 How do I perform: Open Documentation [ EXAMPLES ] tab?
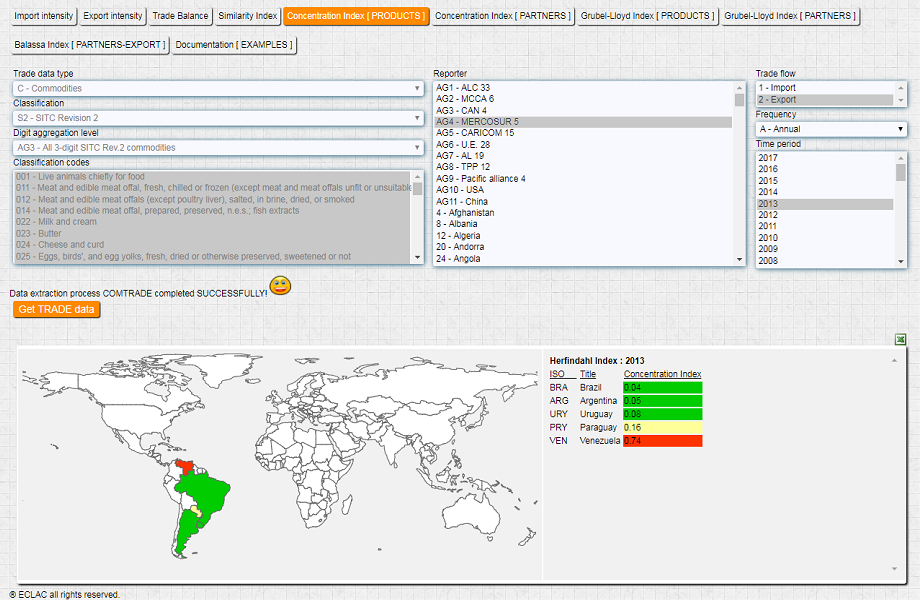[x=235, y=45]
